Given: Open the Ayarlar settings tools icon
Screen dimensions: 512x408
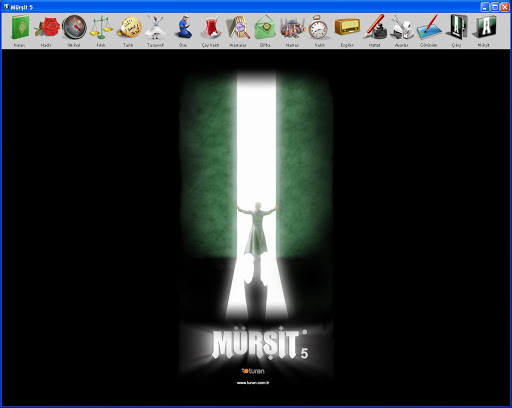Looking at the screenshot, I should click(402, 28).
